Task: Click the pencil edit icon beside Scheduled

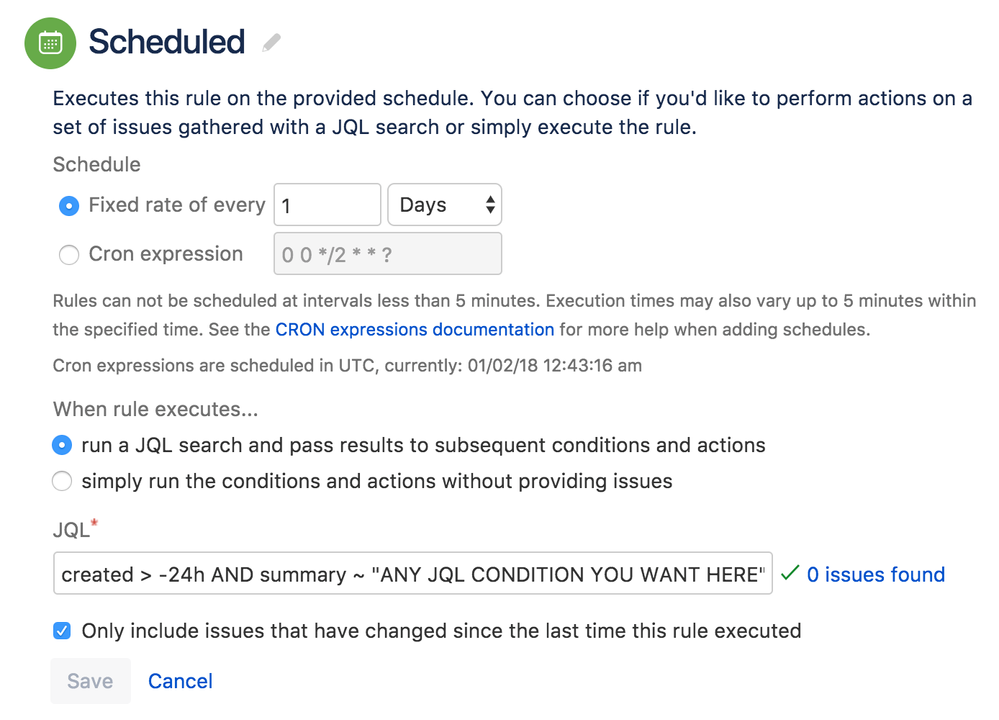Action: 271,43
